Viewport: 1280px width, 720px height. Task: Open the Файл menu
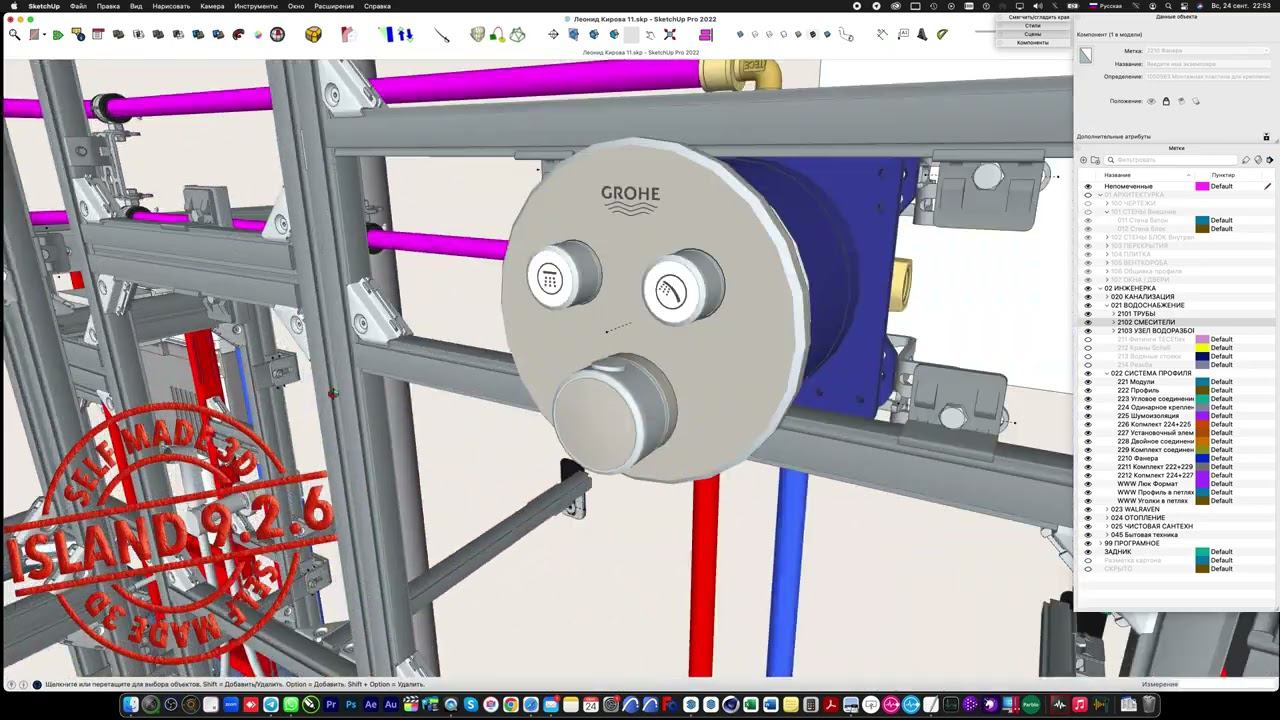(78, 6)
